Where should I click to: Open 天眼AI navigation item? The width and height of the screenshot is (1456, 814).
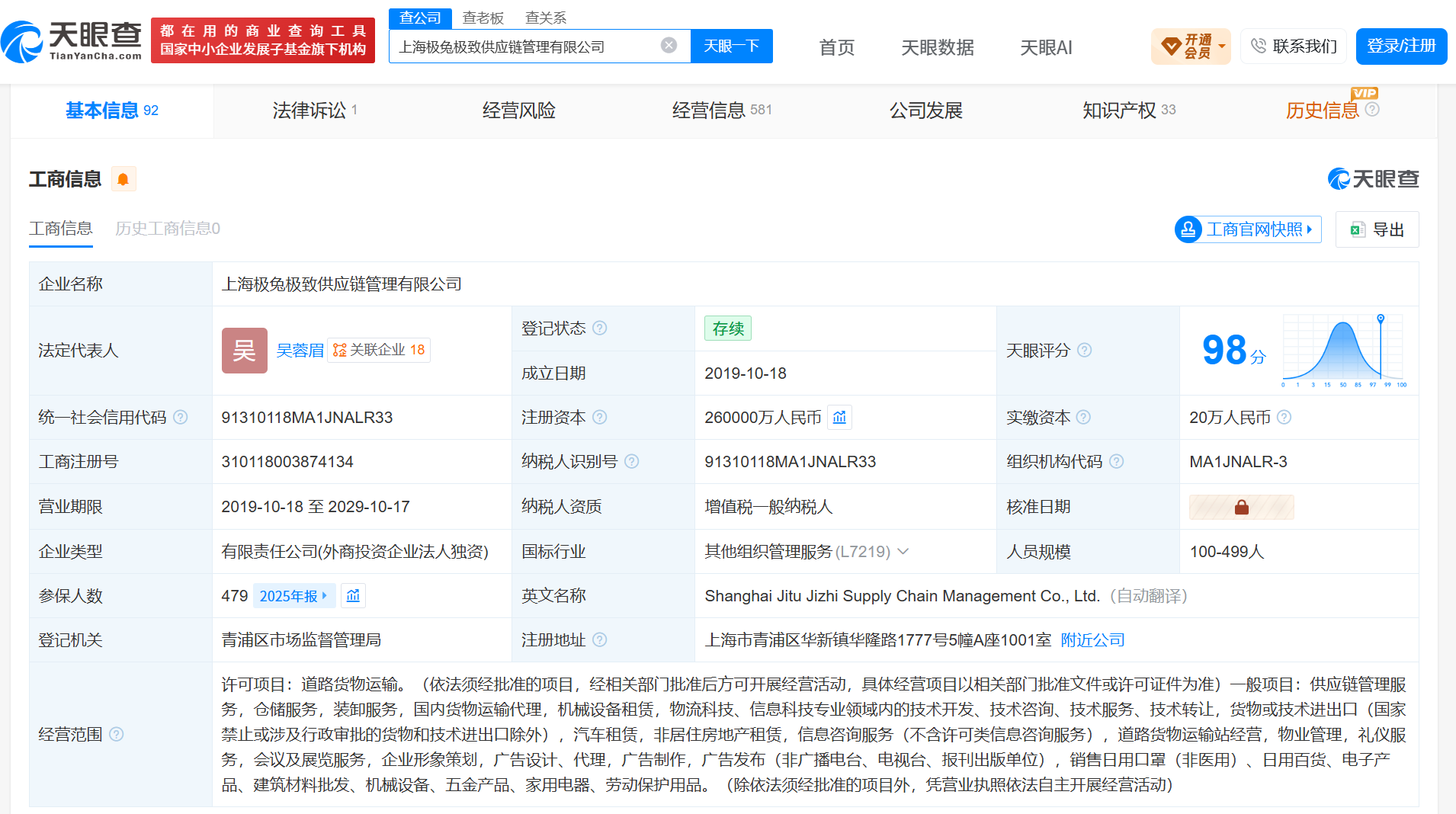[x=1046, y=47]
